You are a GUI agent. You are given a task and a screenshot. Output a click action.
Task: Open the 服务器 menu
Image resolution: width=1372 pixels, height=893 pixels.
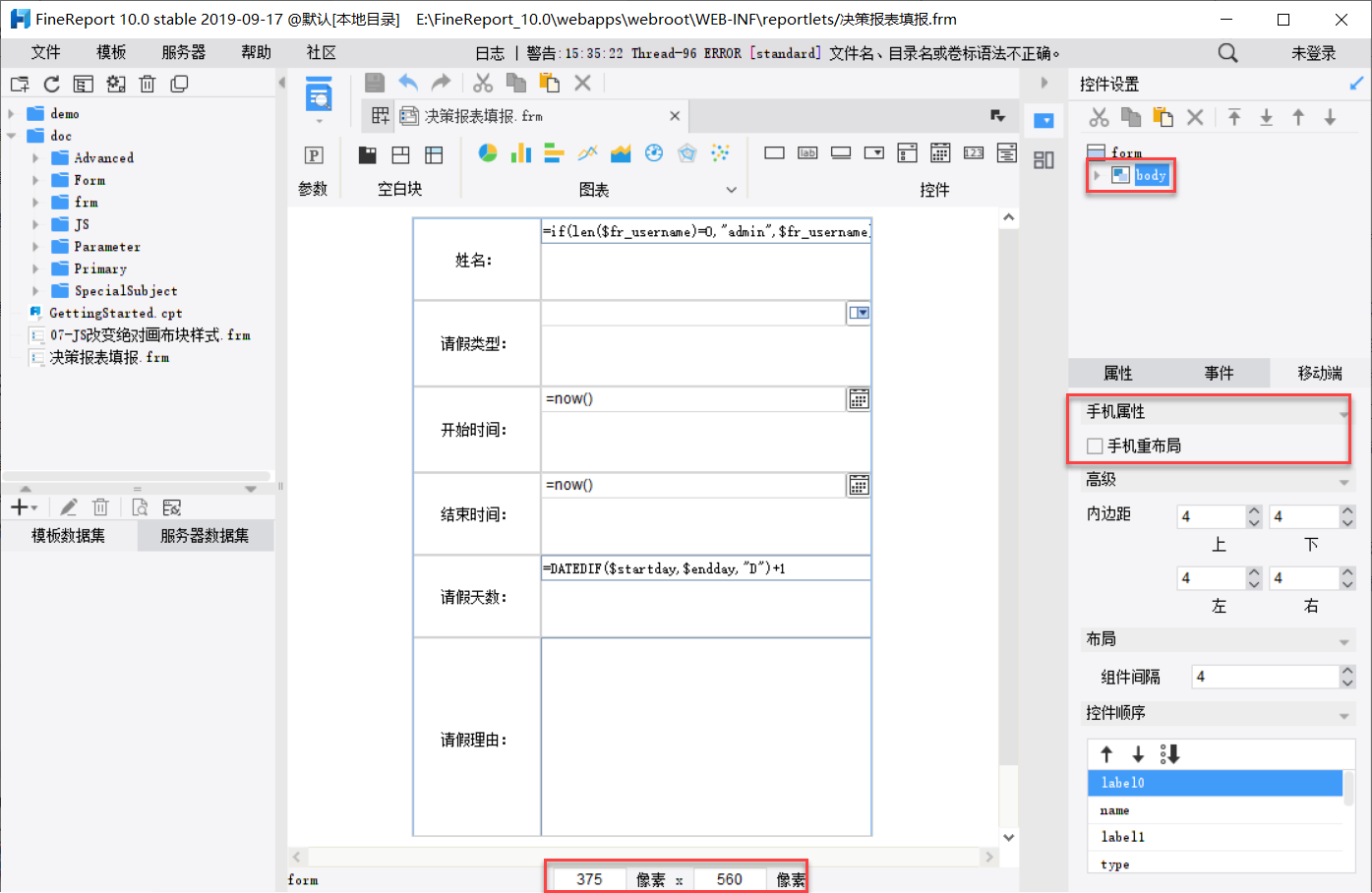[x=184, y=52]
